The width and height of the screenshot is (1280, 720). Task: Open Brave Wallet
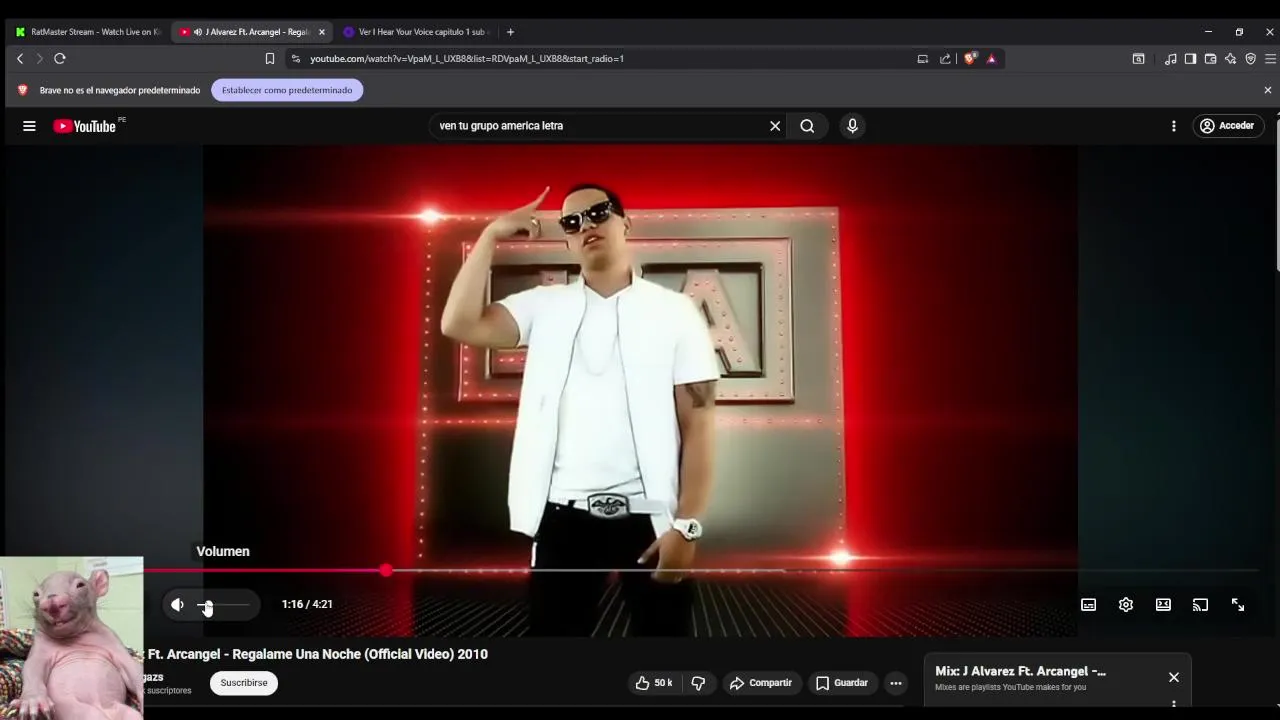(1210, 59)
